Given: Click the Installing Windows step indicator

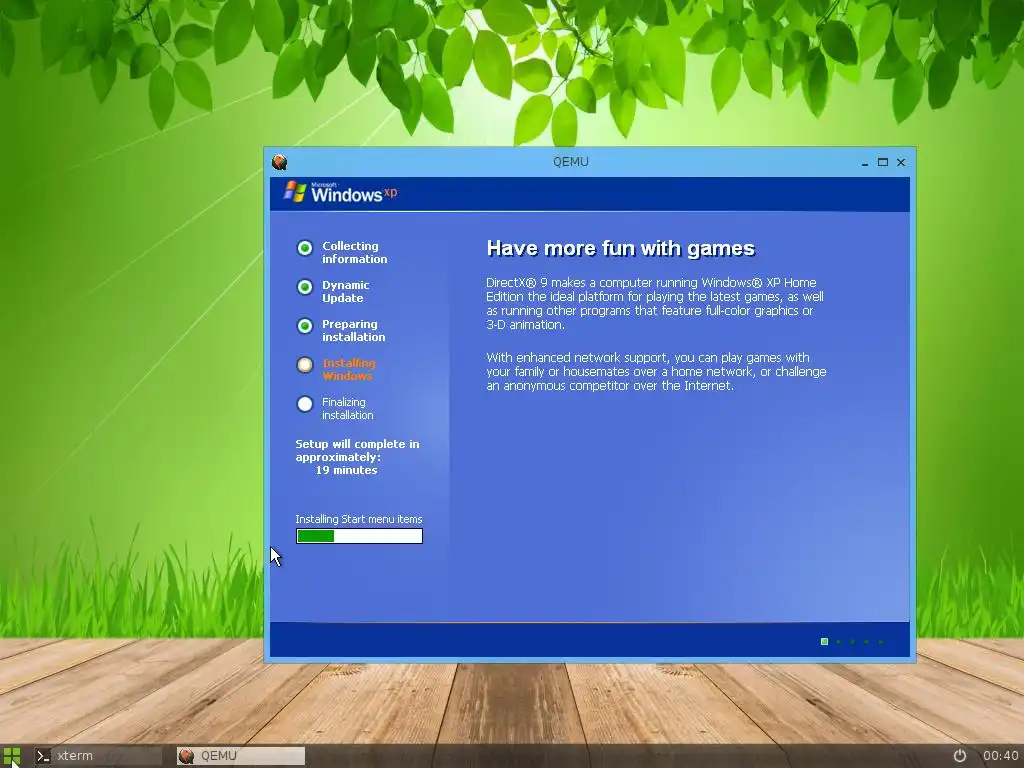Looking at the screenshot, I should 305,365.
